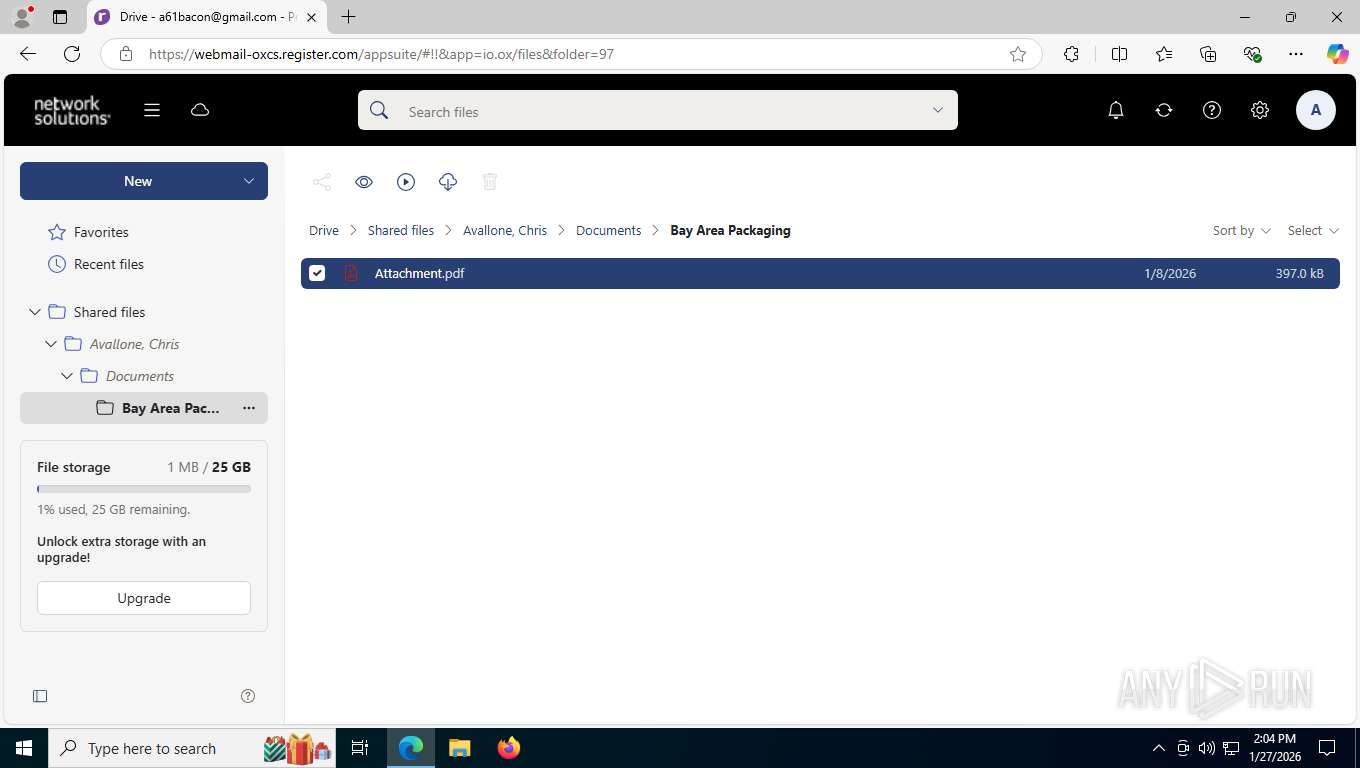Toggle the folder view sidebar icon

40,696
